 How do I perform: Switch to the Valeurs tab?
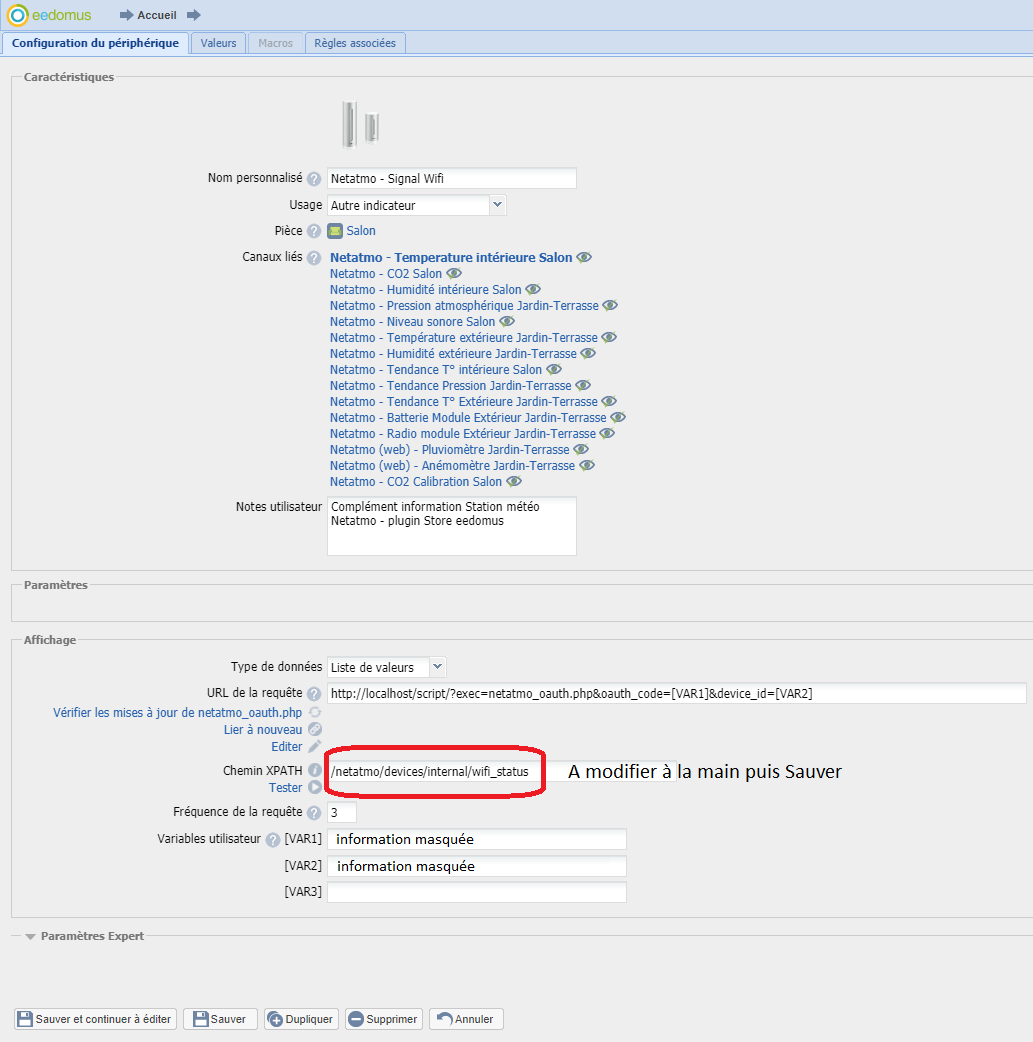(x=219, y=43)
